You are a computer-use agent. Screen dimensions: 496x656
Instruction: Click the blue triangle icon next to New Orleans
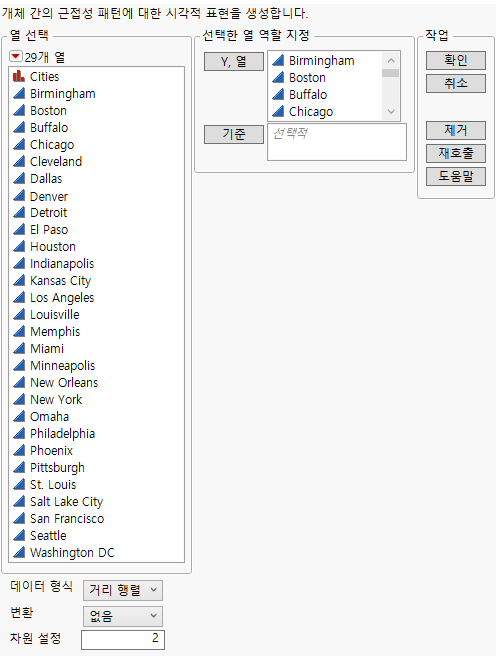coord(19,382)
